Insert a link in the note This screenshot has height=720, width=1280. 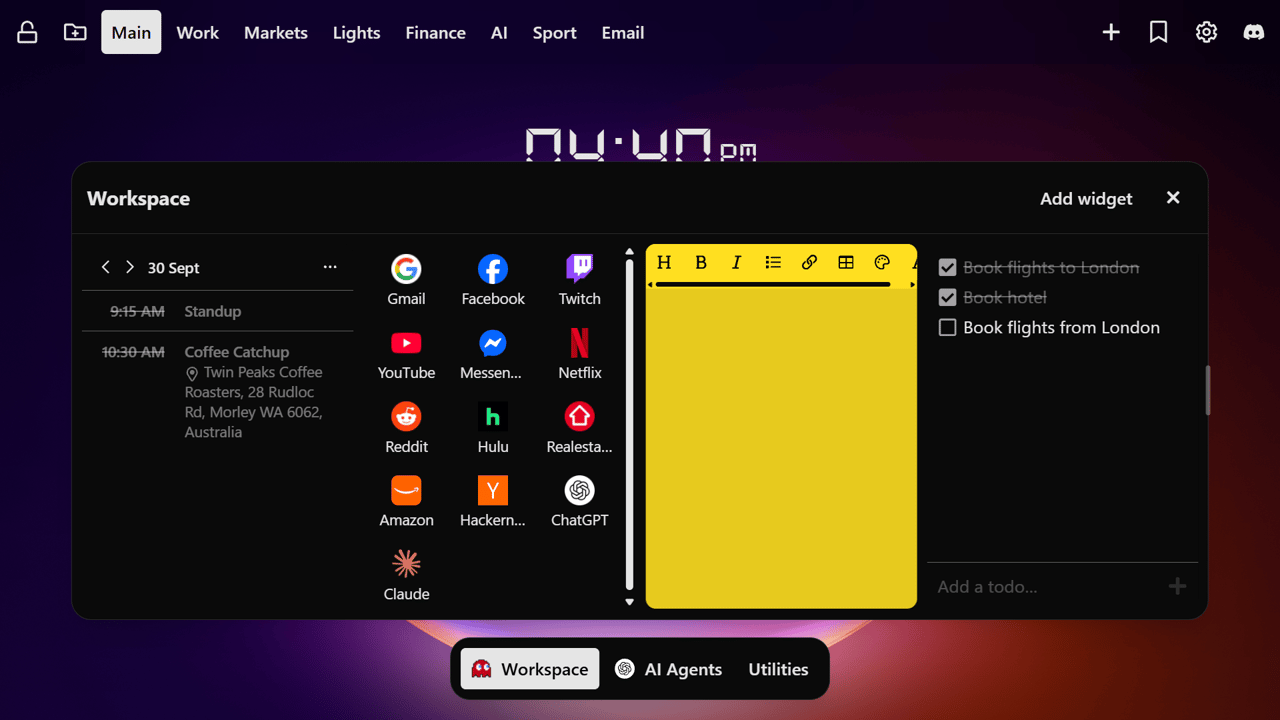[809, 262]
